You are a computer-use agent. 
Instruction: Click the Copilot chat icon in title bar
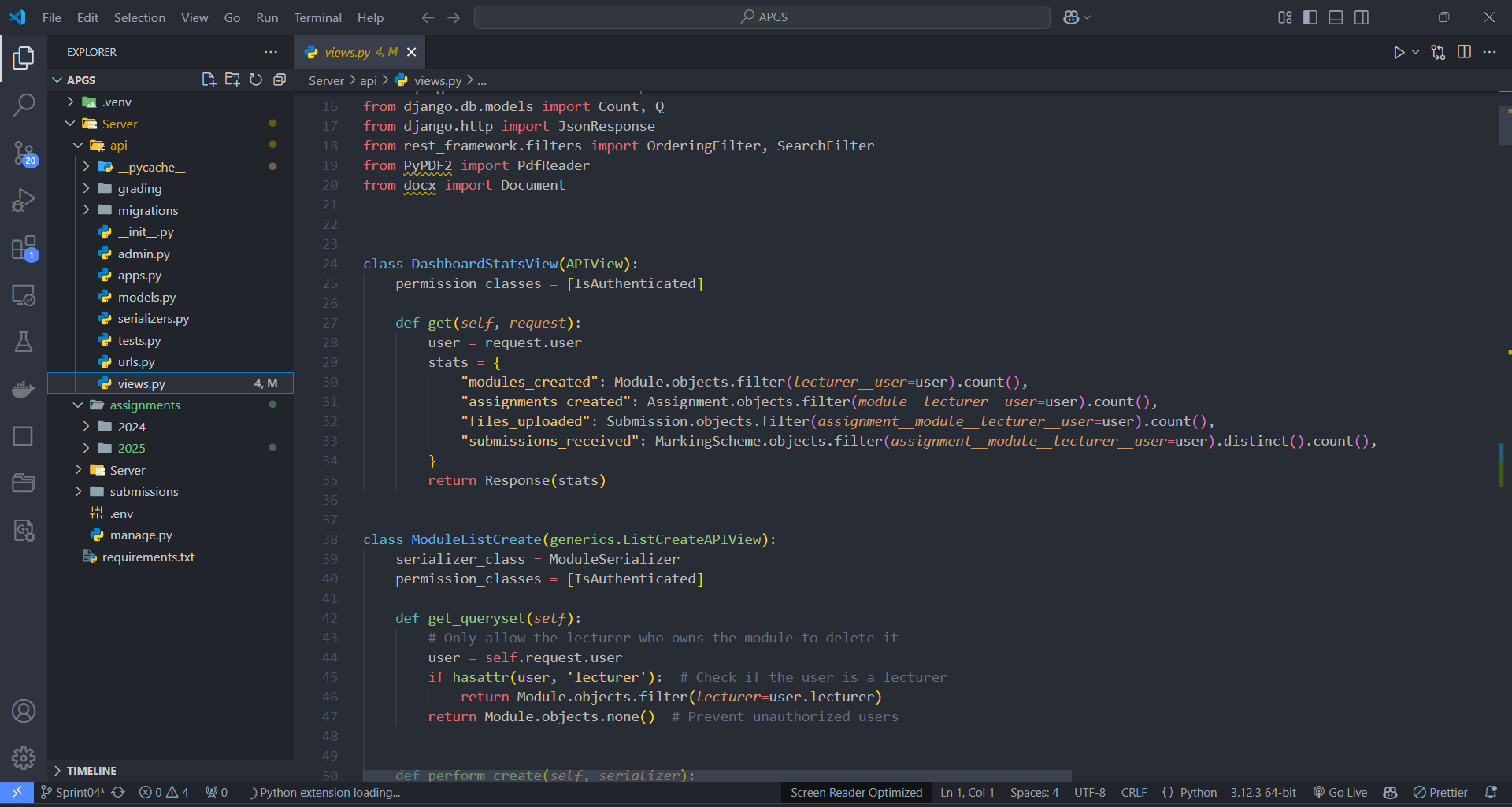(x=1071, y=17)
